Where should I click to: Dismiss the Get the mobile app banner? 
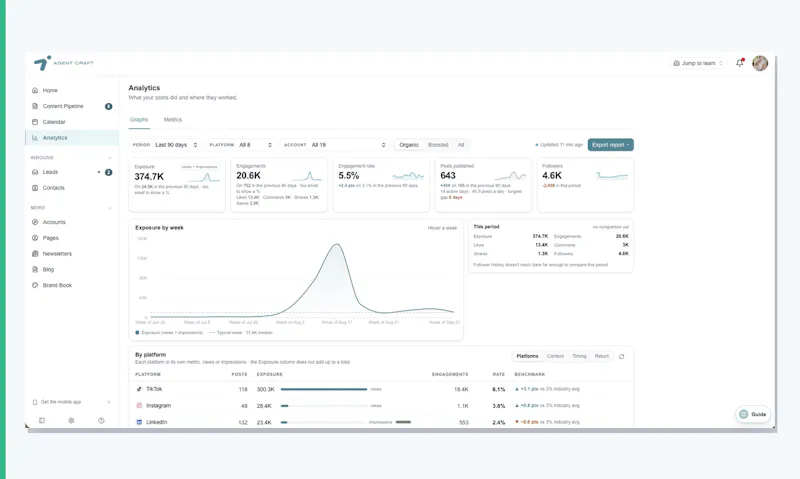(x=109, y=402)
